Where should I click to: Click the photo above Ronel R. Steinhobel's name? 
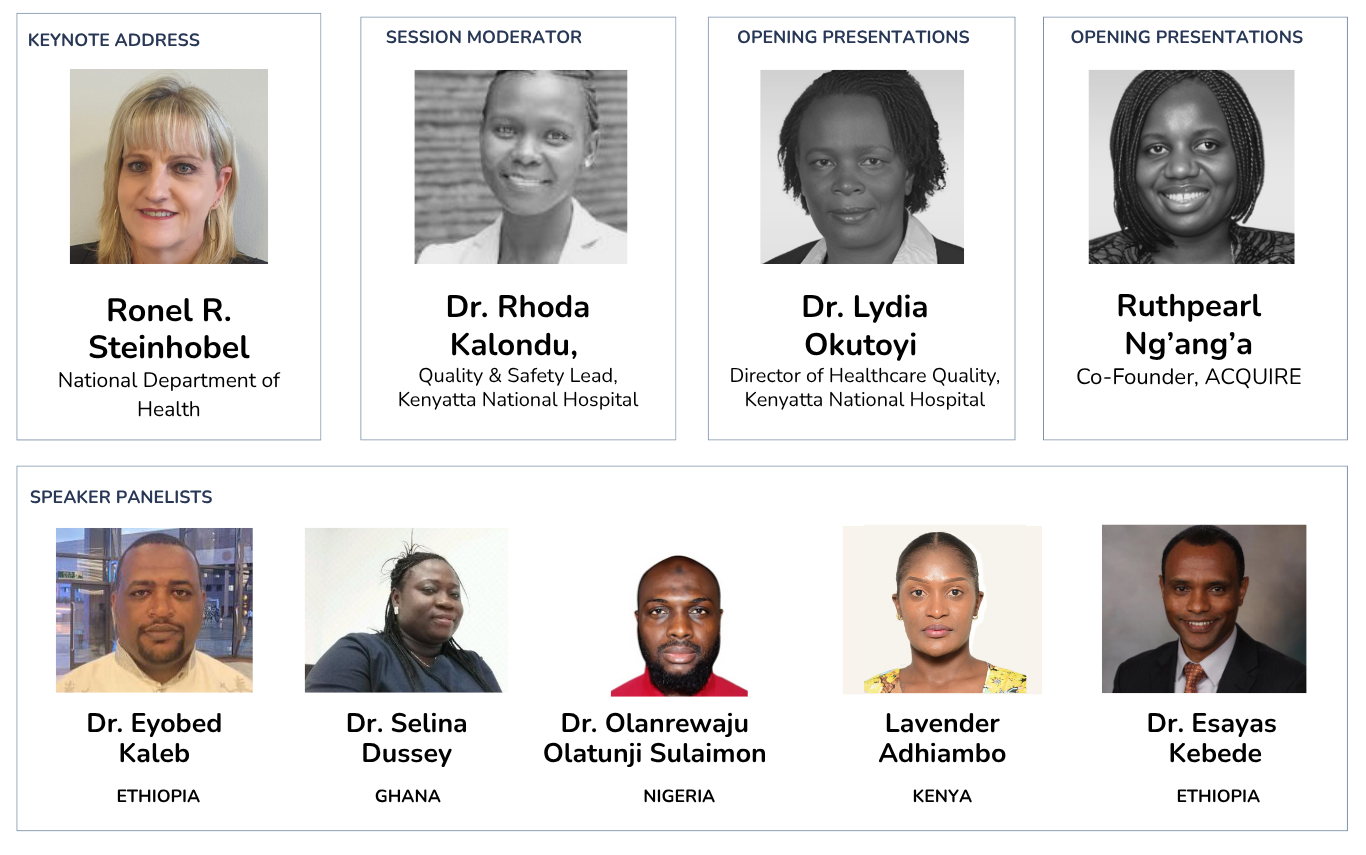point(169,166)
